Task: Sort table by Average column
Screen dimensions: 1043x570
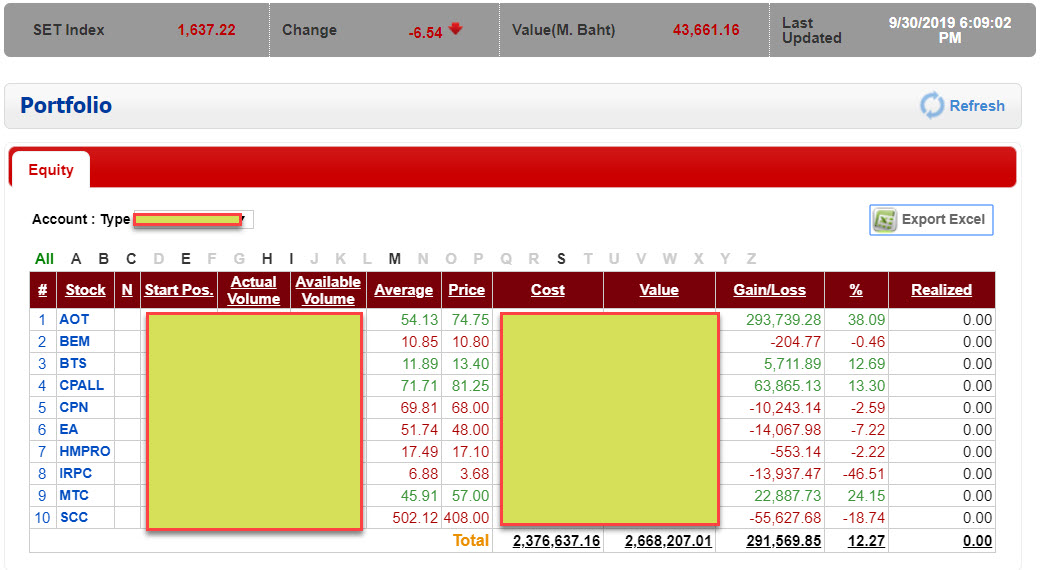Action: pos(403,290)
